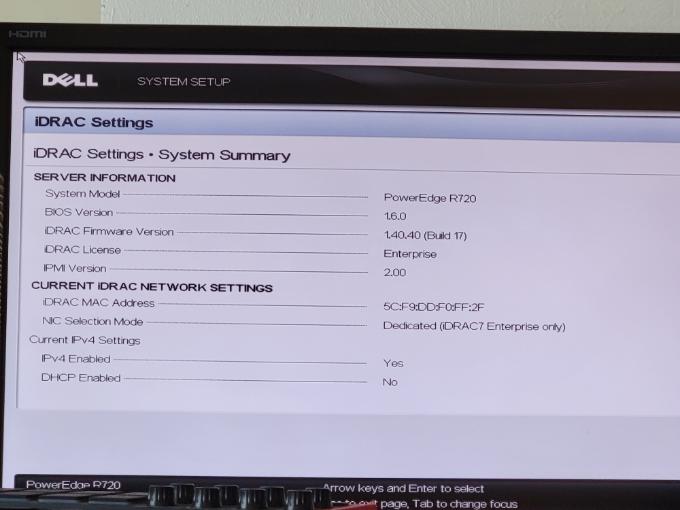Select the IPMI Version row label
The height and width of the screenshot is (510, 680).
tap(75, 268)
